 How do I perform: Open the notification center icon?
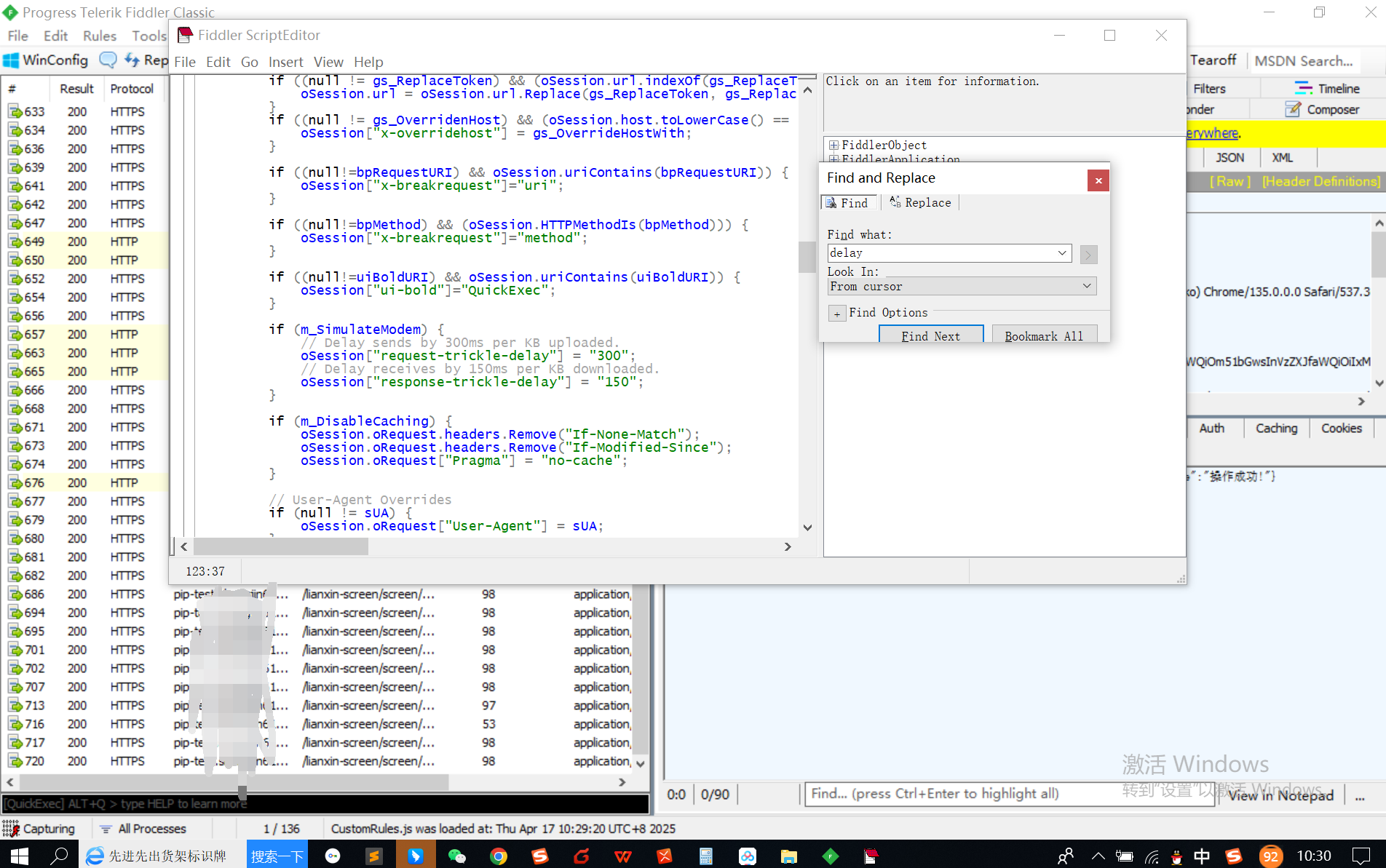(x=1361, y=856)
